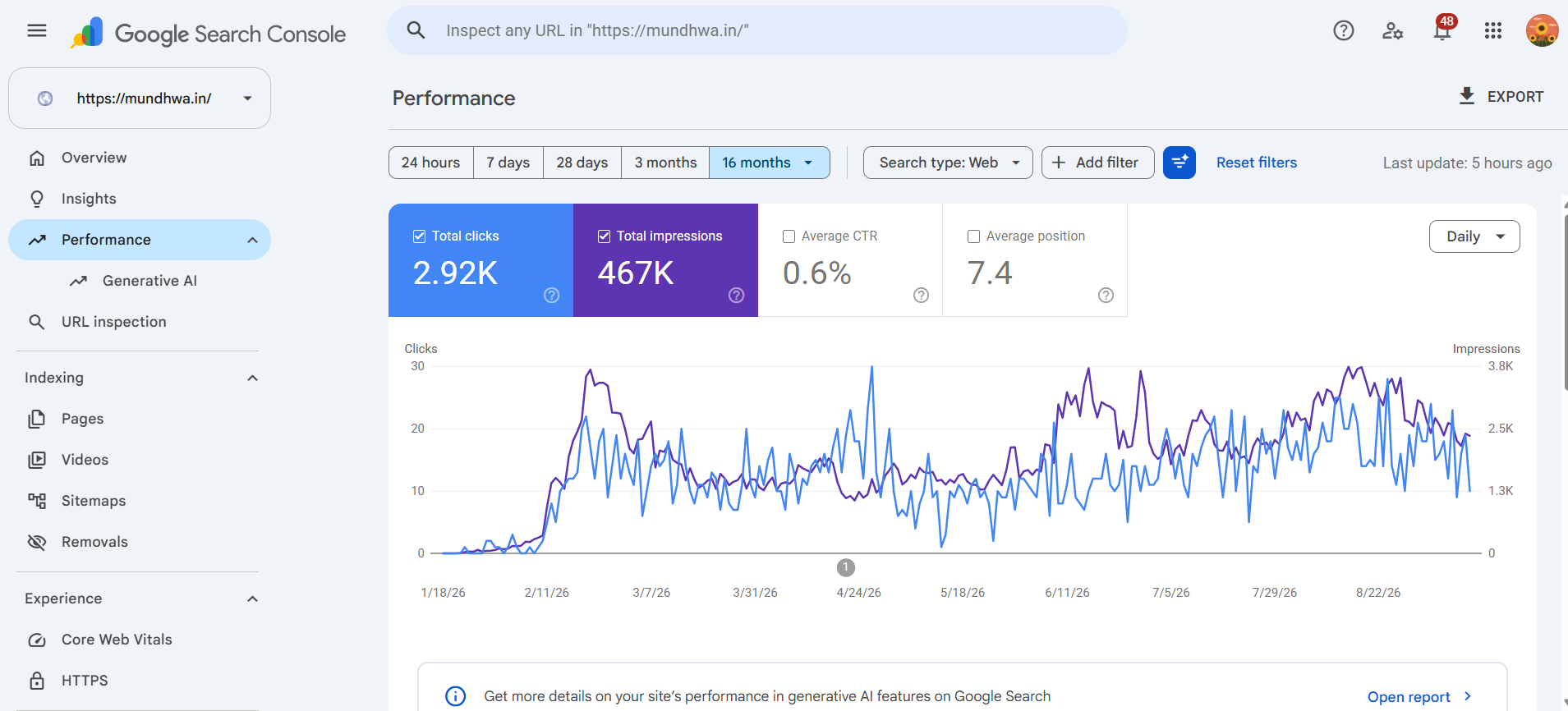
Task: Open the Google apps grid
Action: click(x=1493, y=31)
